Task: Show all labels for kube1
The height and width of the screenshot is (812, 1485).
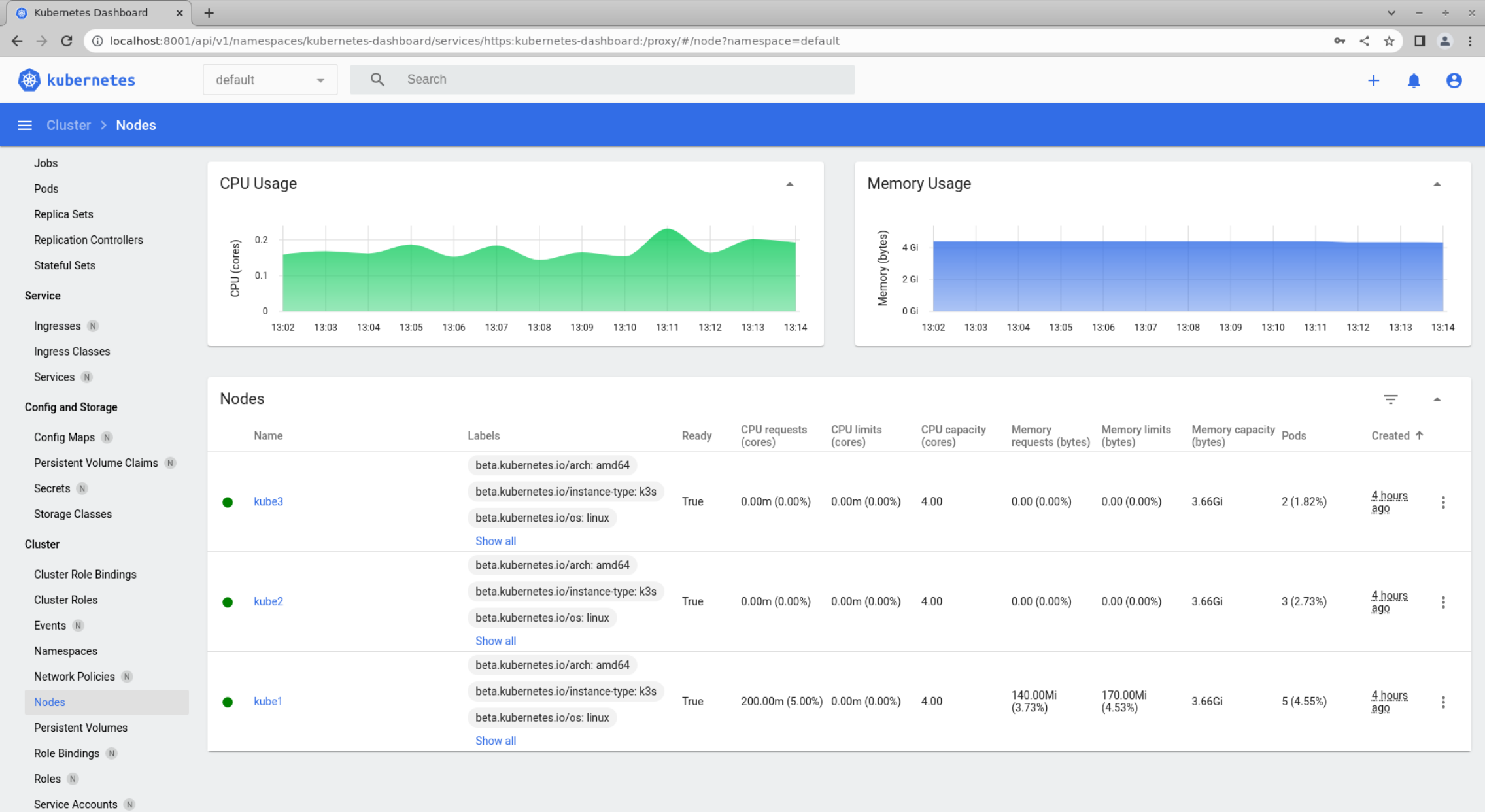Action: point(495,741)
